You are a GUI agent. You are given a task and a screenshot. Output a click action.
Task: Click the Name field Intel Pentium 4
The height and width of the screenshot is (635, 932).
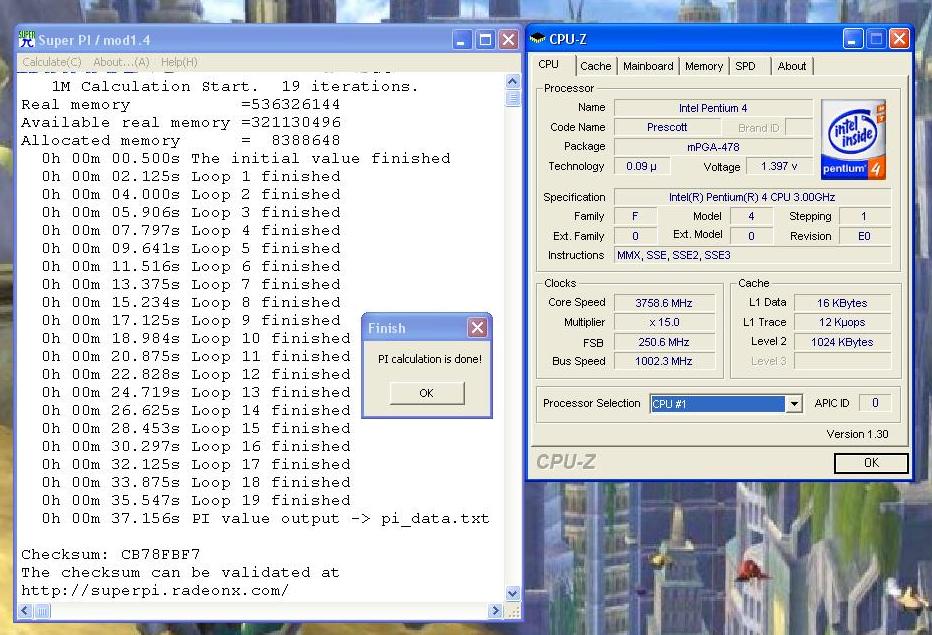[x=713, y=108]
